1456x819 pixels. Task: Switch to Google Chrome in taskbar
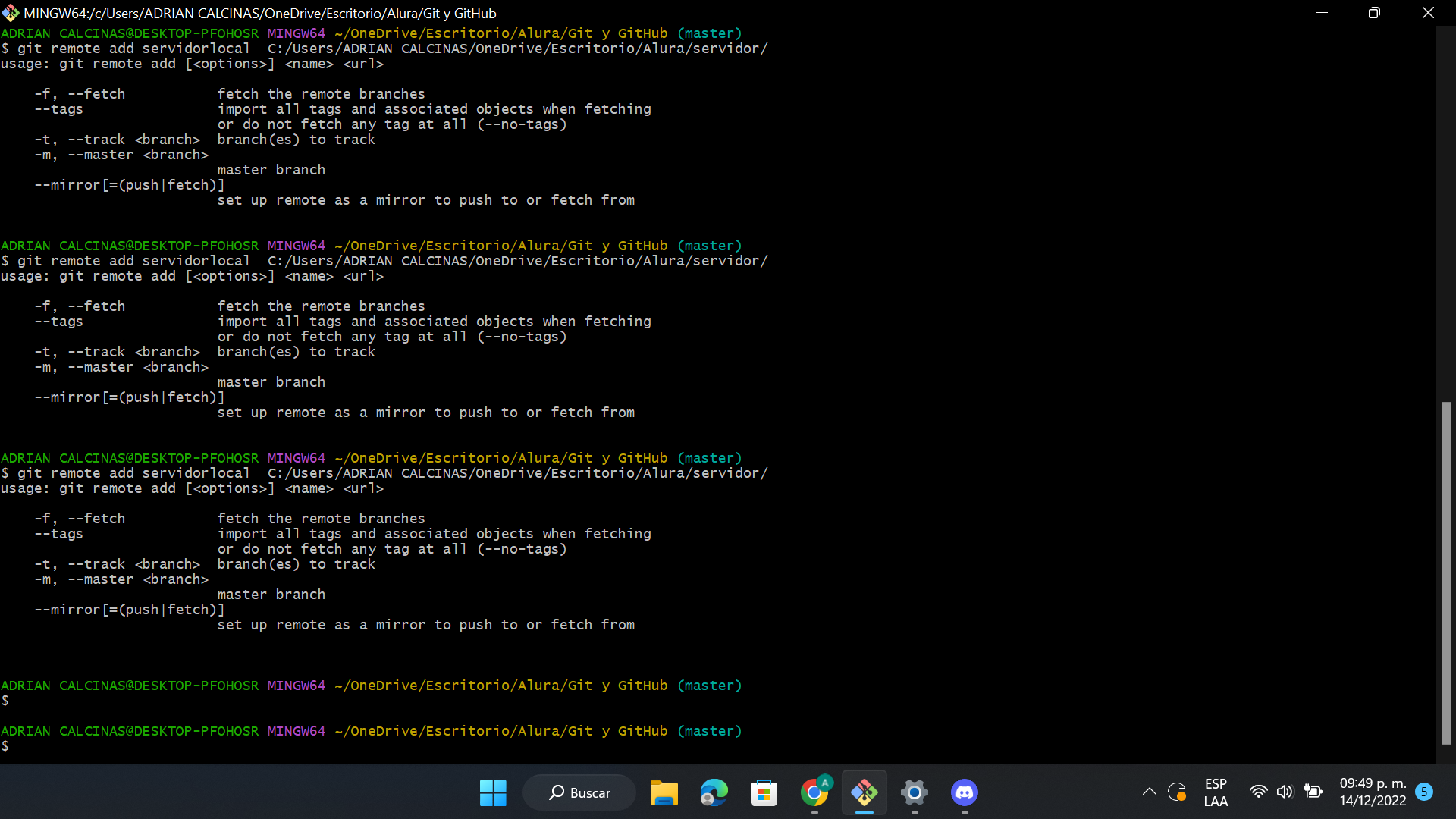pyautogui.click(x=814, y=792)
